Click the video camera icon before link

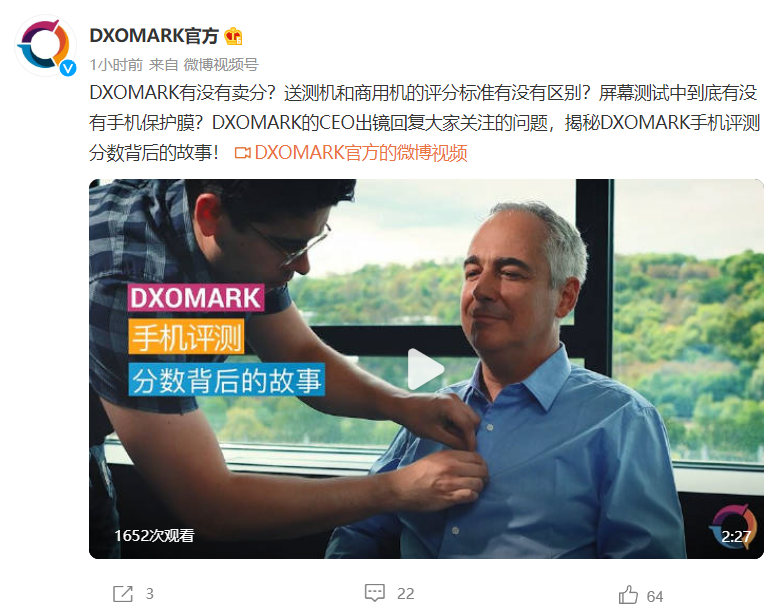[242, 153]
